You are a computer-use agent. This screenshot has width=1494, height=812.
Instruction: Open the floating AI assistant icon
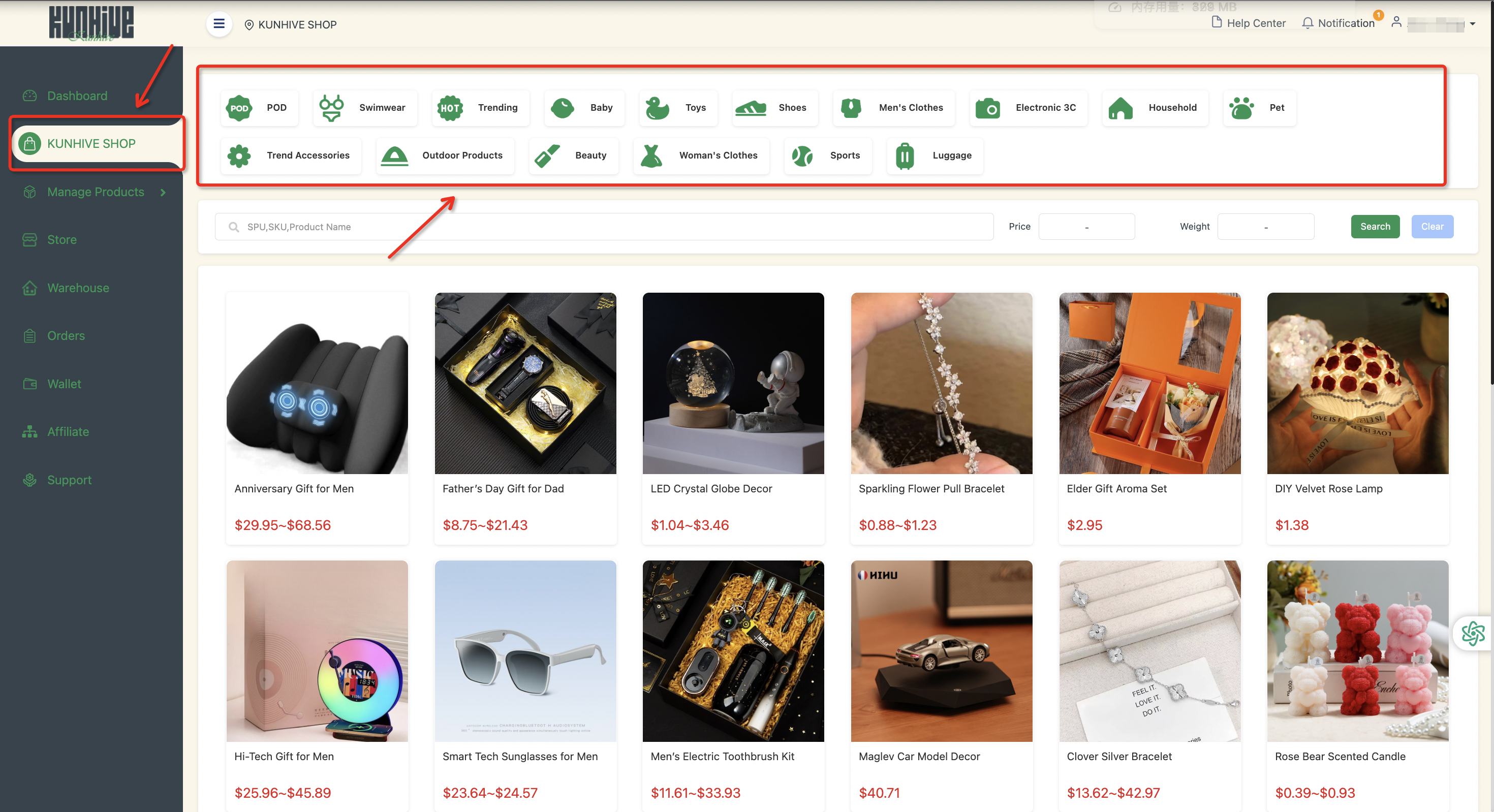coord(1472,633)
